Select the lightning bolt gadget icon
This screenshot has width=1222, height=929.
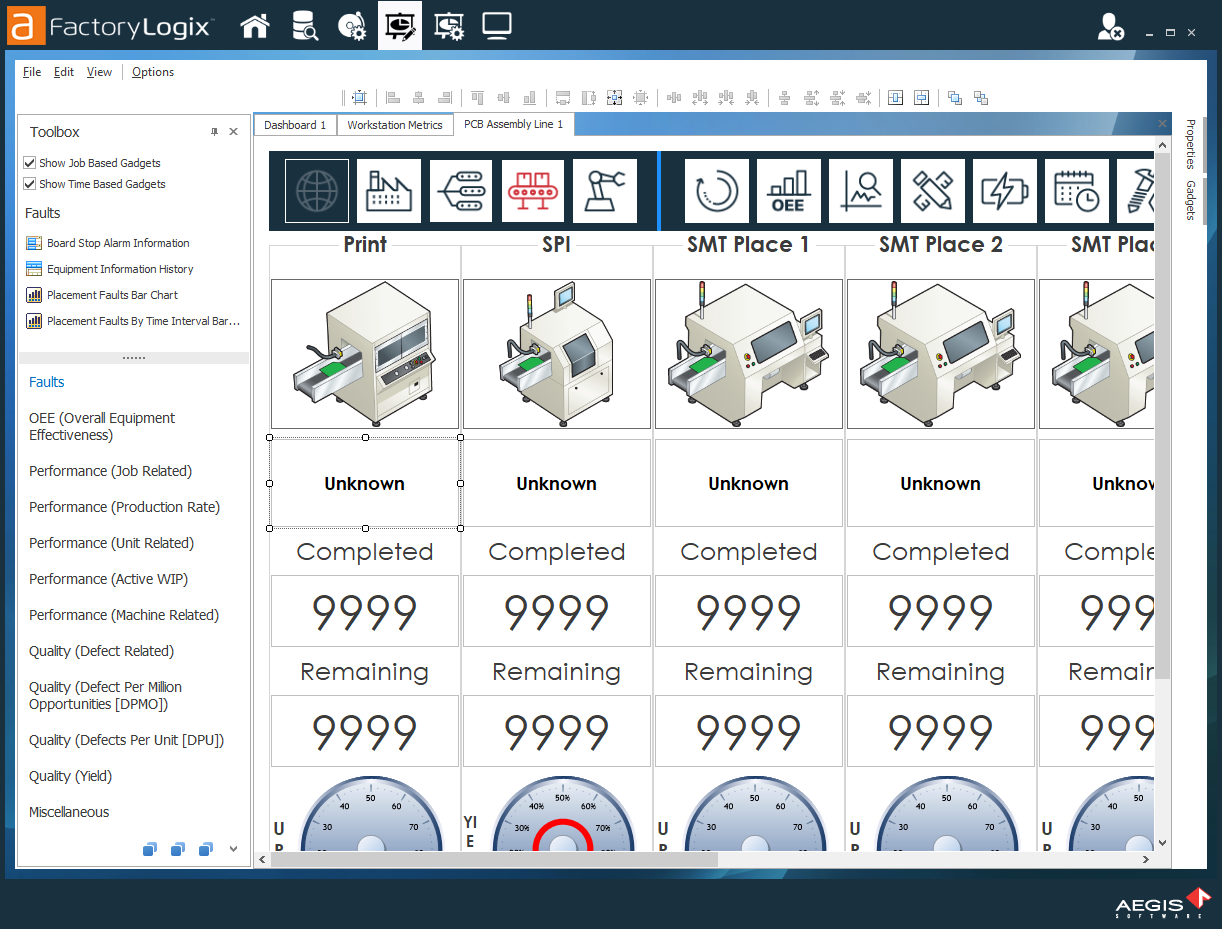pos(1005,190)
